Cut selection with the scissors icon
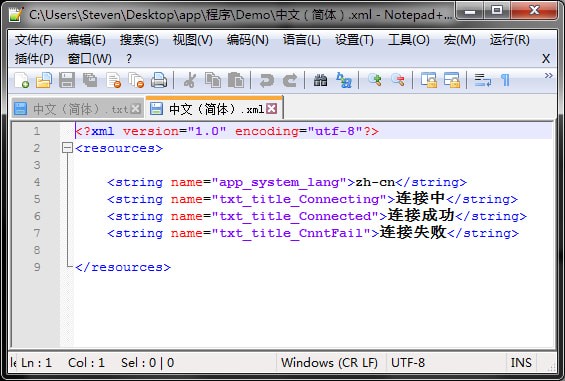 click(190, 80)
